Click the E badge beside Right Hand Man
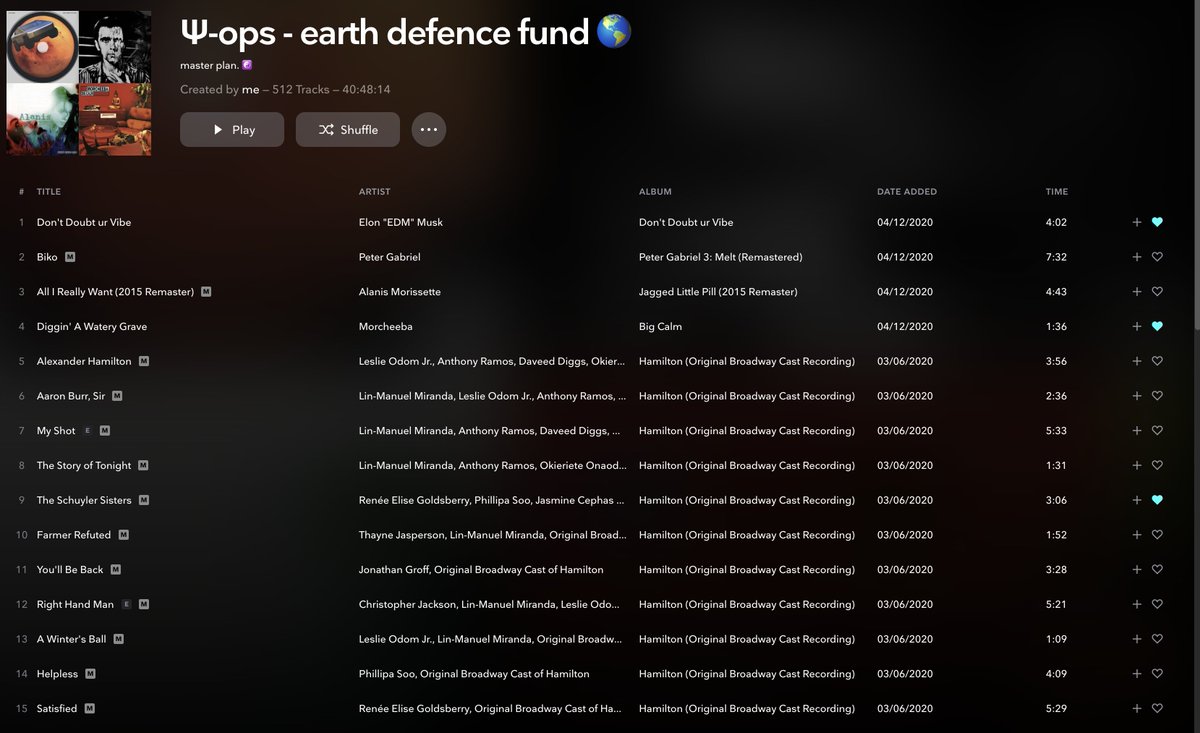1200x733 pixels. tap(126, 604)
